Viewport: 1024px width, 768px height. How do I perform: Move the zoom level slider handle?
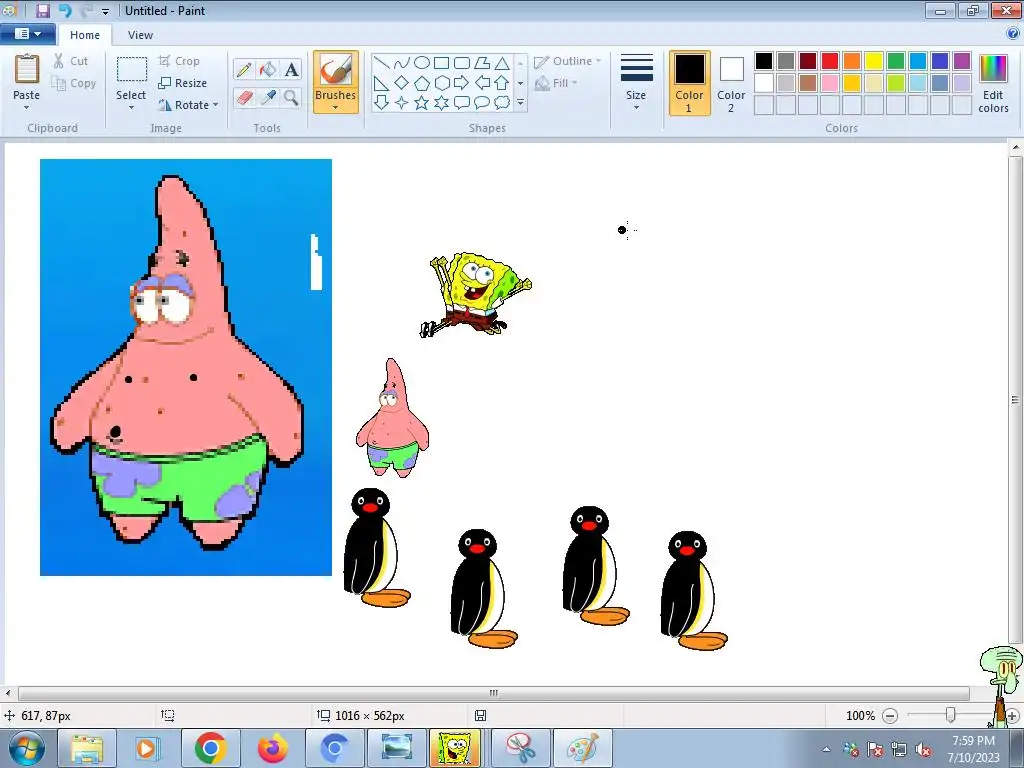(x=950, y=716)
